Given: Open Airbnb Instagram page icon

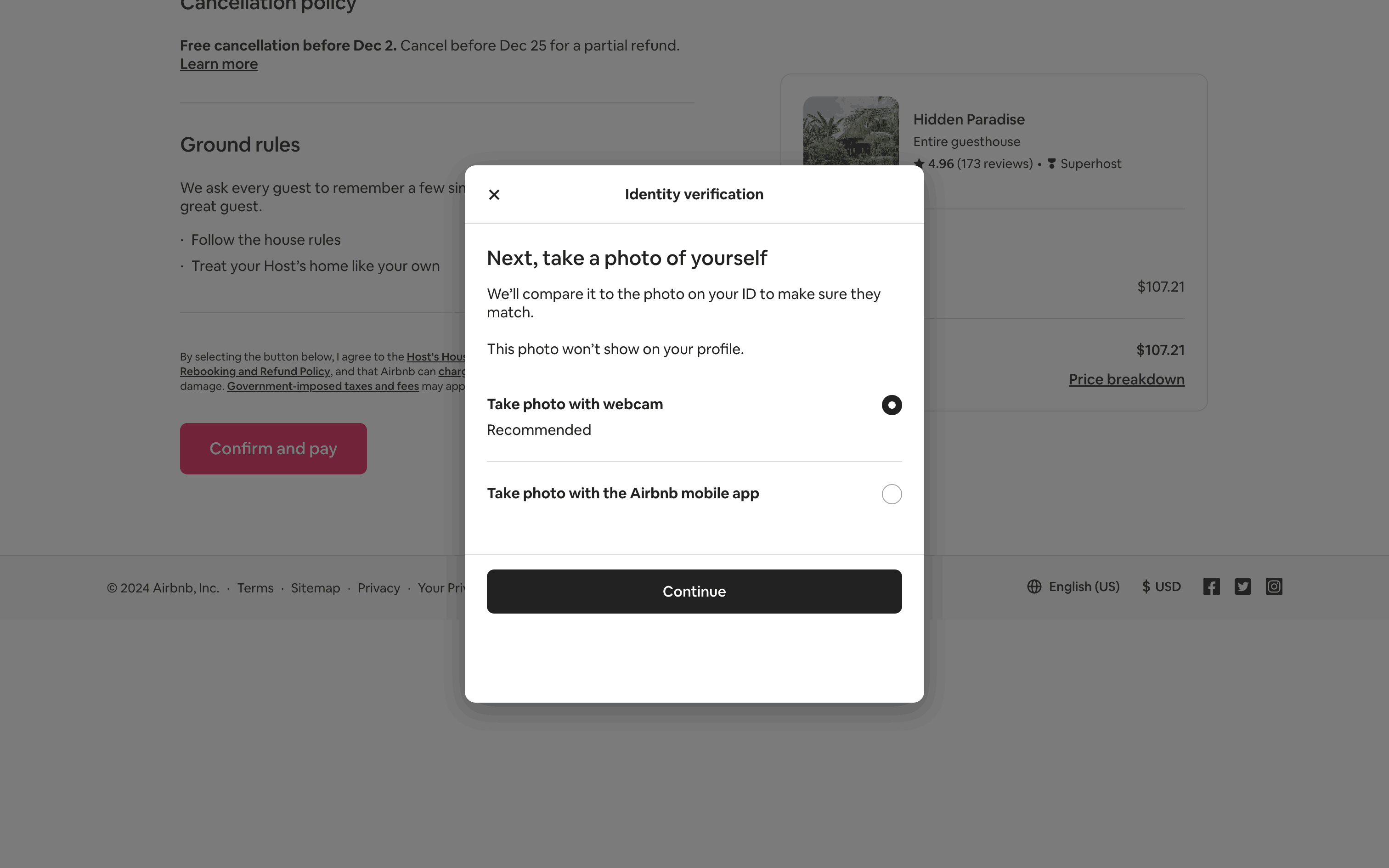Looking at the screenshot, I should pyautogui.click(x=1274, y=587).
